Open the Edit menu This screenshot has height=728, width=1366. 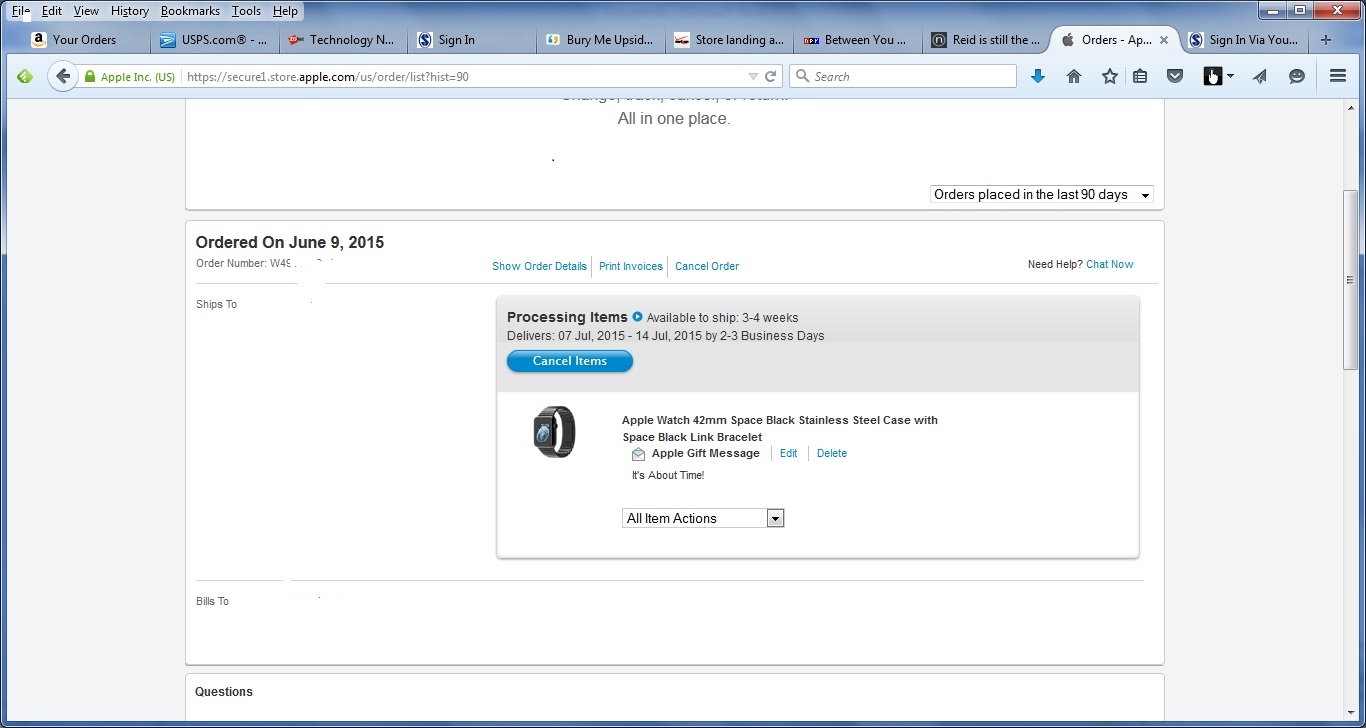coord(52,11)
